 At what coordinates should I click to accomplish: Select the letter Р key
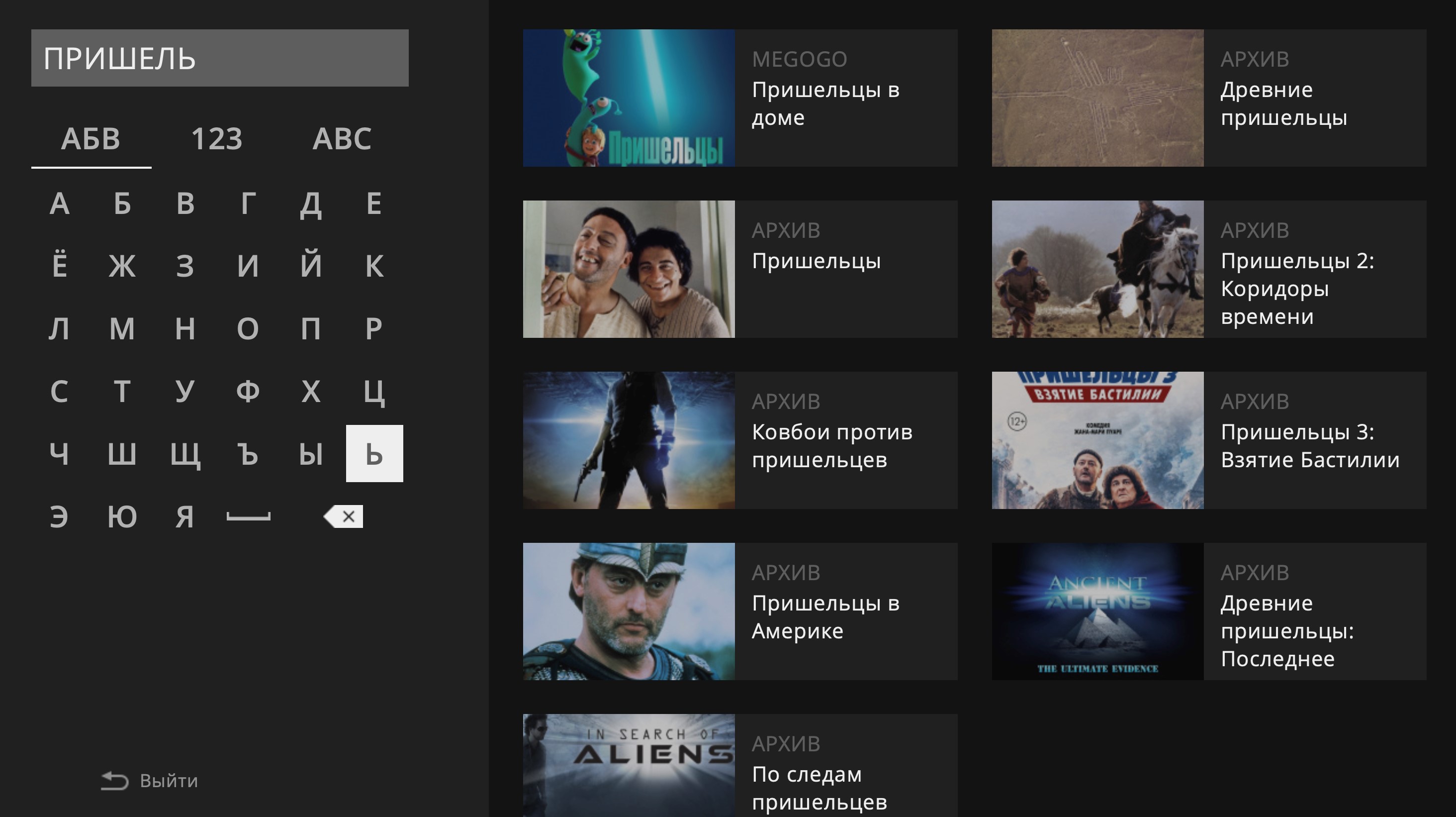[374, 328]
